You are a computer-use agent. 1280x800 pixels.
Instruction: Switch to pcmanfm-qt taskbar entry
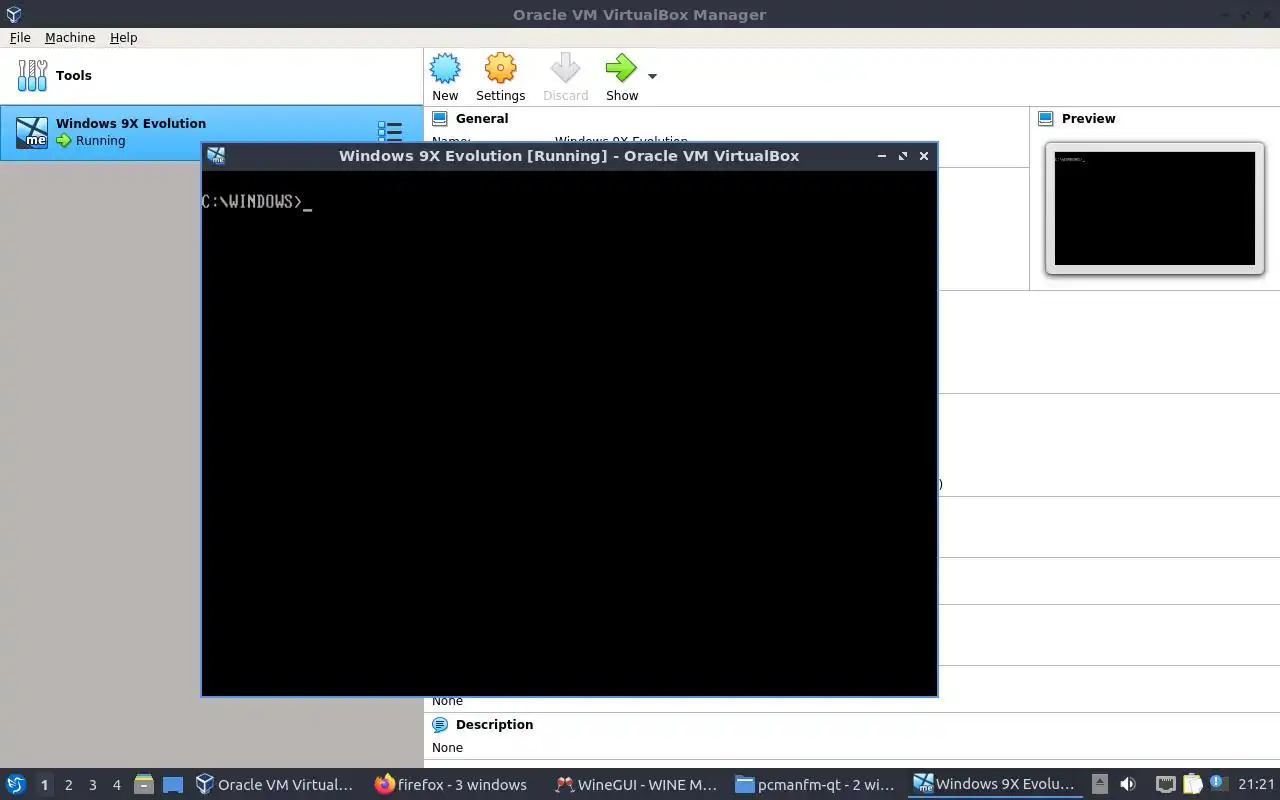coord(815,785)
